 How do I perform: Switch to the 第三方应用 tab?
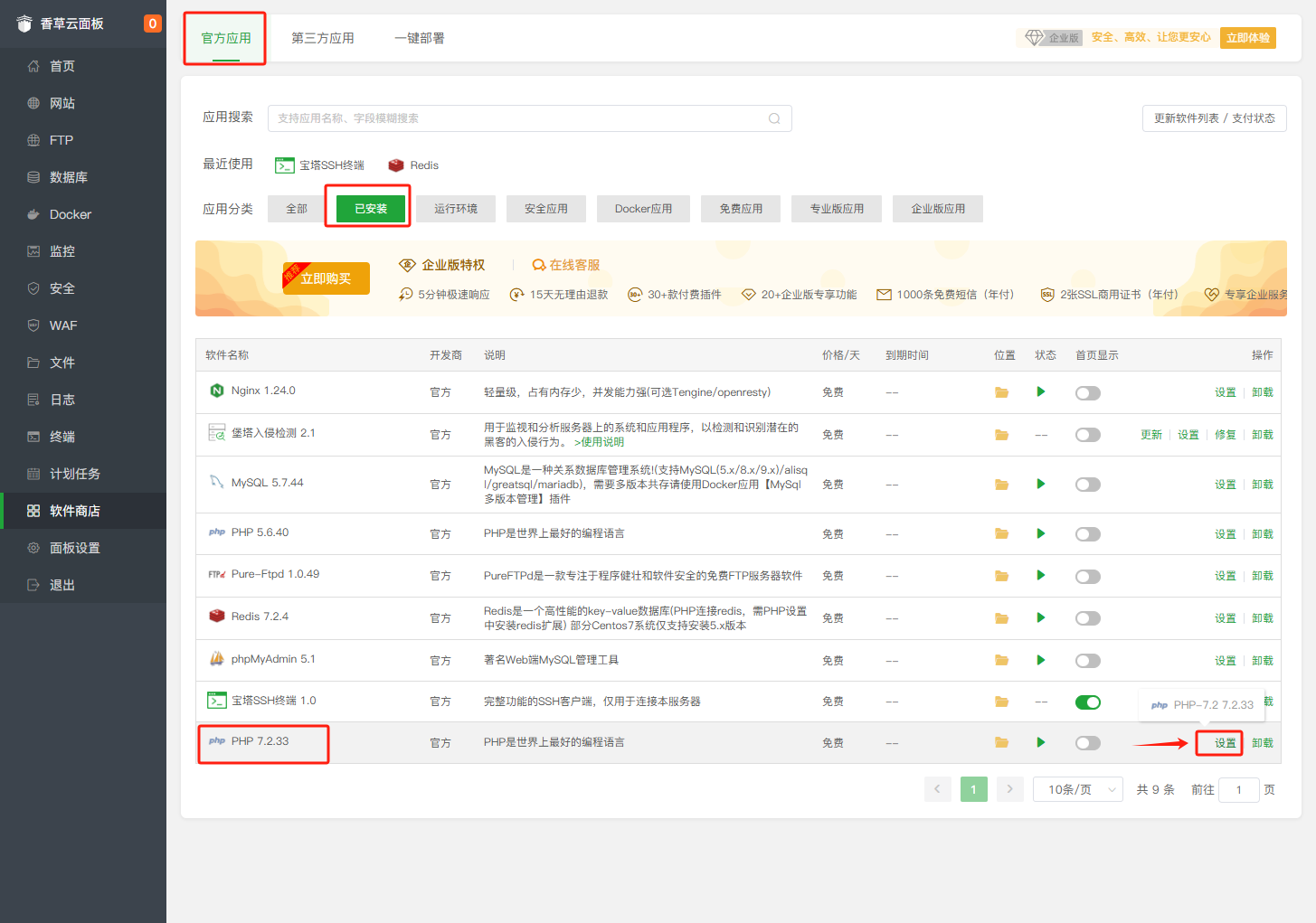pos(323,38)
